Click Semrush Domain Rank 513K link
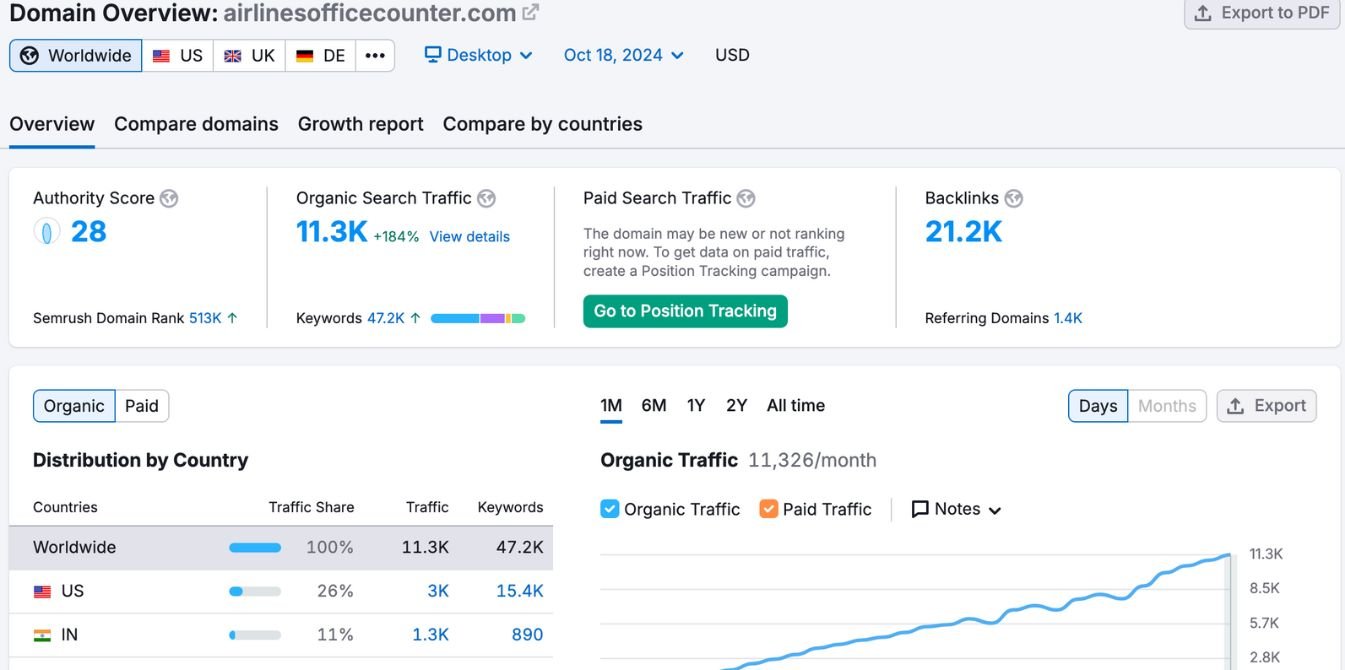This screenshot has height=670, width=1345. (205, 318)
